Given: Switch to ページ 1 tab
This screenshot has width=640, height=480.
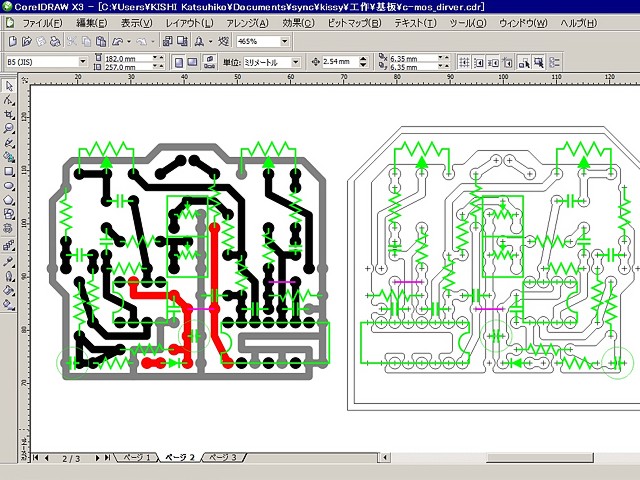Looking at the screenshot, I should [137, 458].
